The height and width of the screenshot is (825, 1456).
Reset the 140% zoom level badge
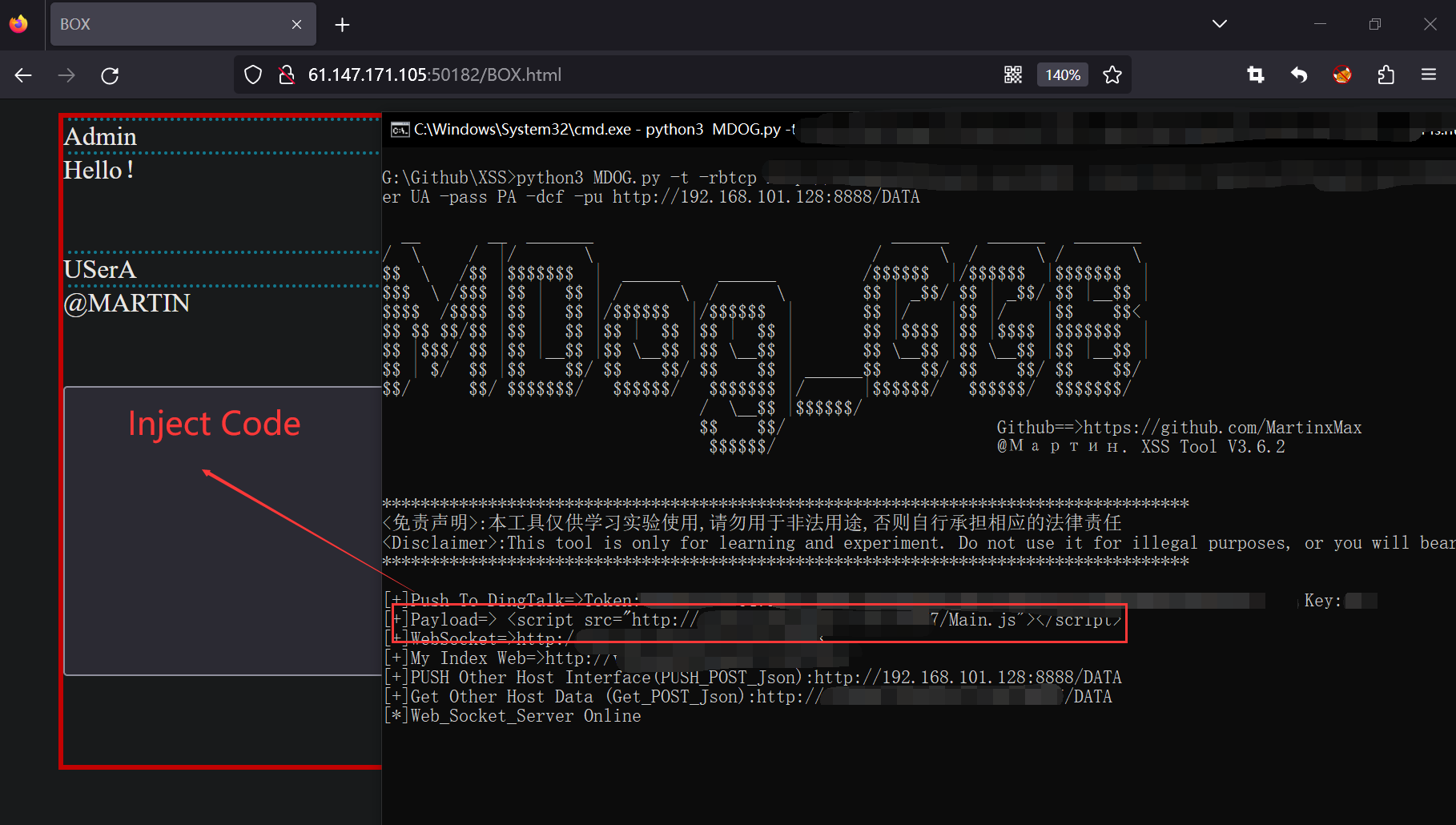[1063, 74]
